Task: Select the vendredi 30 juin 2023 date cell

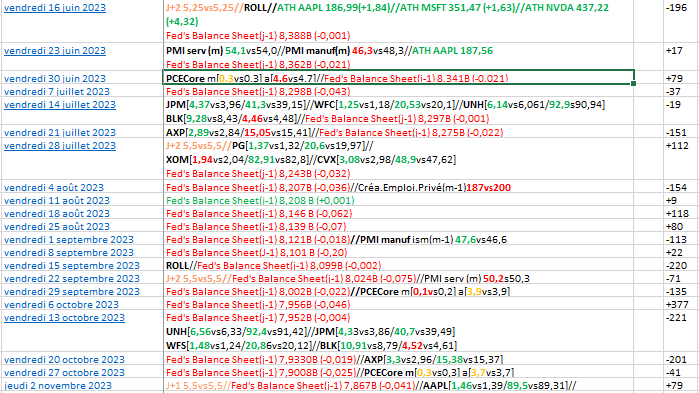Action: point(82,78)
